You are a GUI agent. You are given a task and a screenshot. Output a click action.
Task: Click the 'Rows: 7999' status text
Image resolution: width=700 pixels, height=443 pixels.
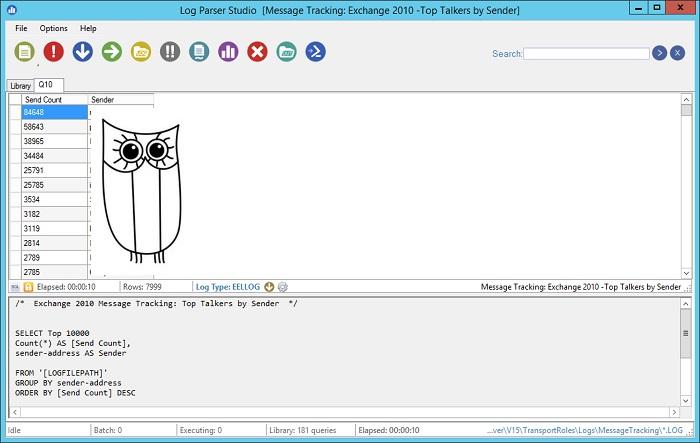pyautogui.click(x=142, y=287)
